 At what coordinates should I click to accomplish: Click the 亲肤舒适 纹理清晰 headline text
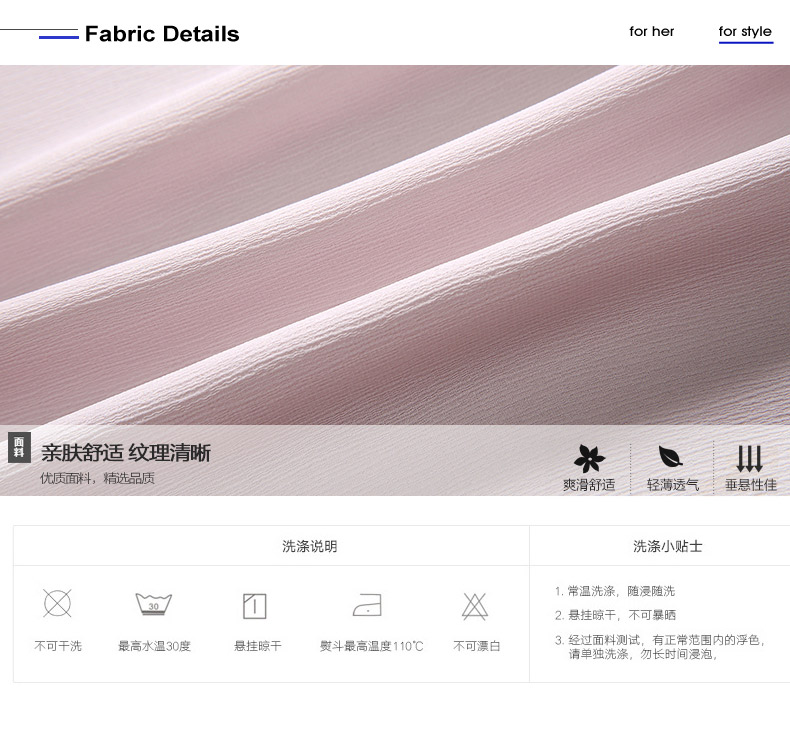126,453
